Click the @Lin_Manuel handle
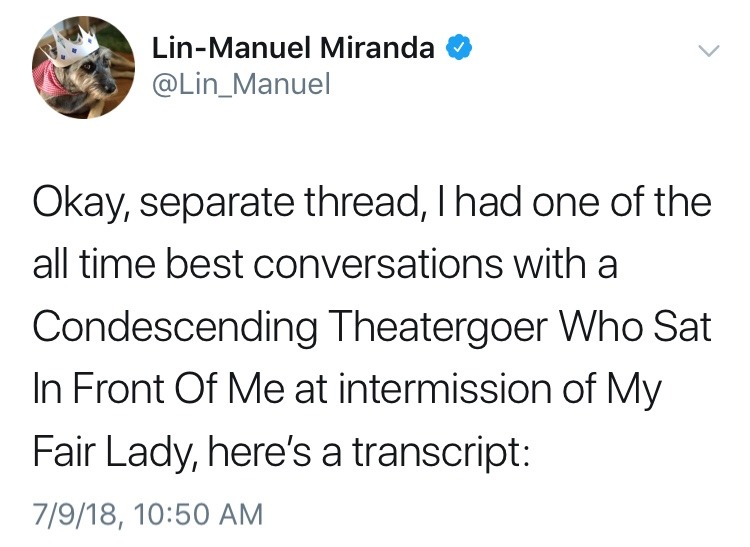Screen dimensions: 750x547 tap(240, 86)
